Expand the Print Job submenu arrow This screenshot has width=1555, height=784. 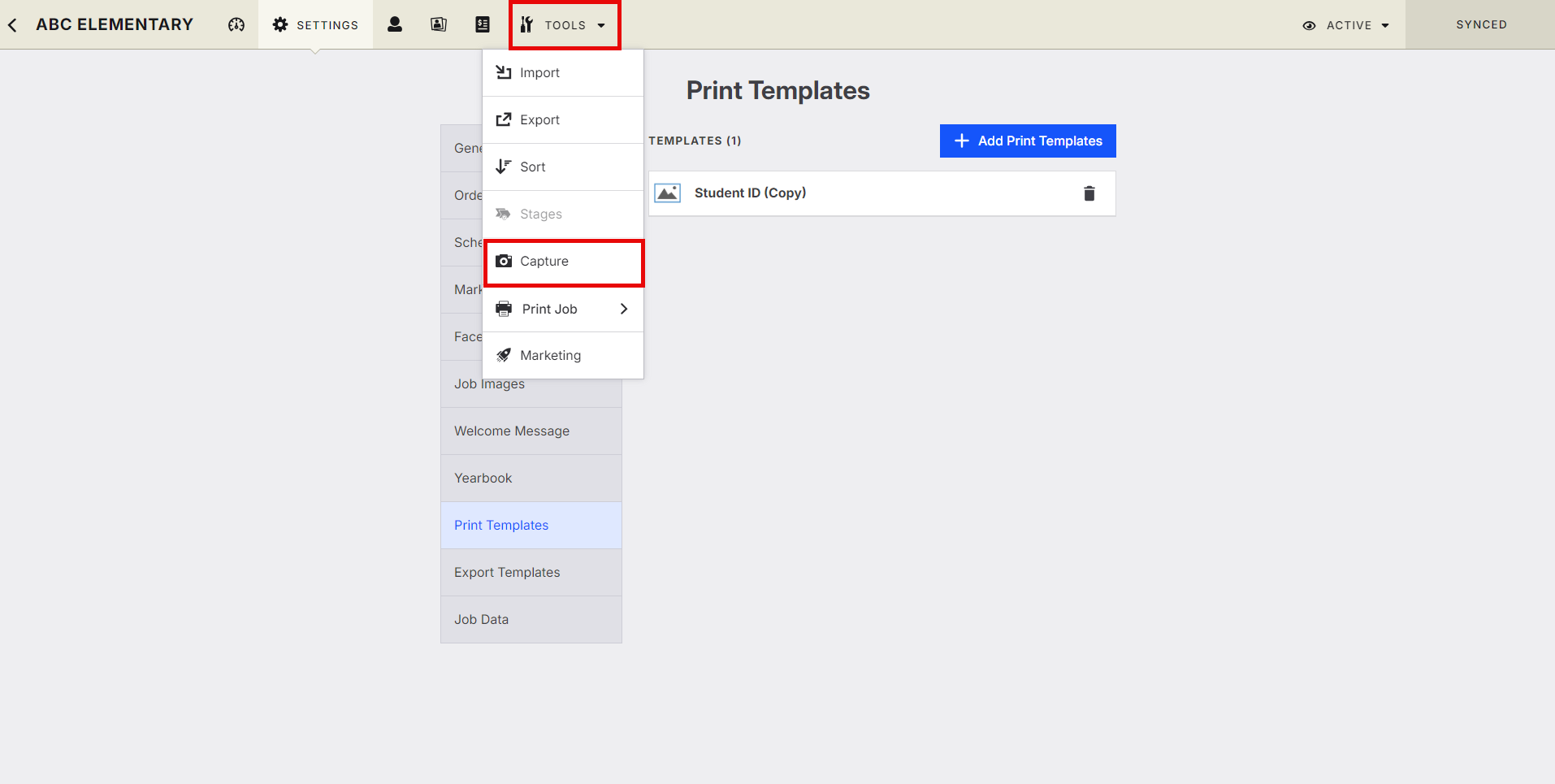coord(624,309)
